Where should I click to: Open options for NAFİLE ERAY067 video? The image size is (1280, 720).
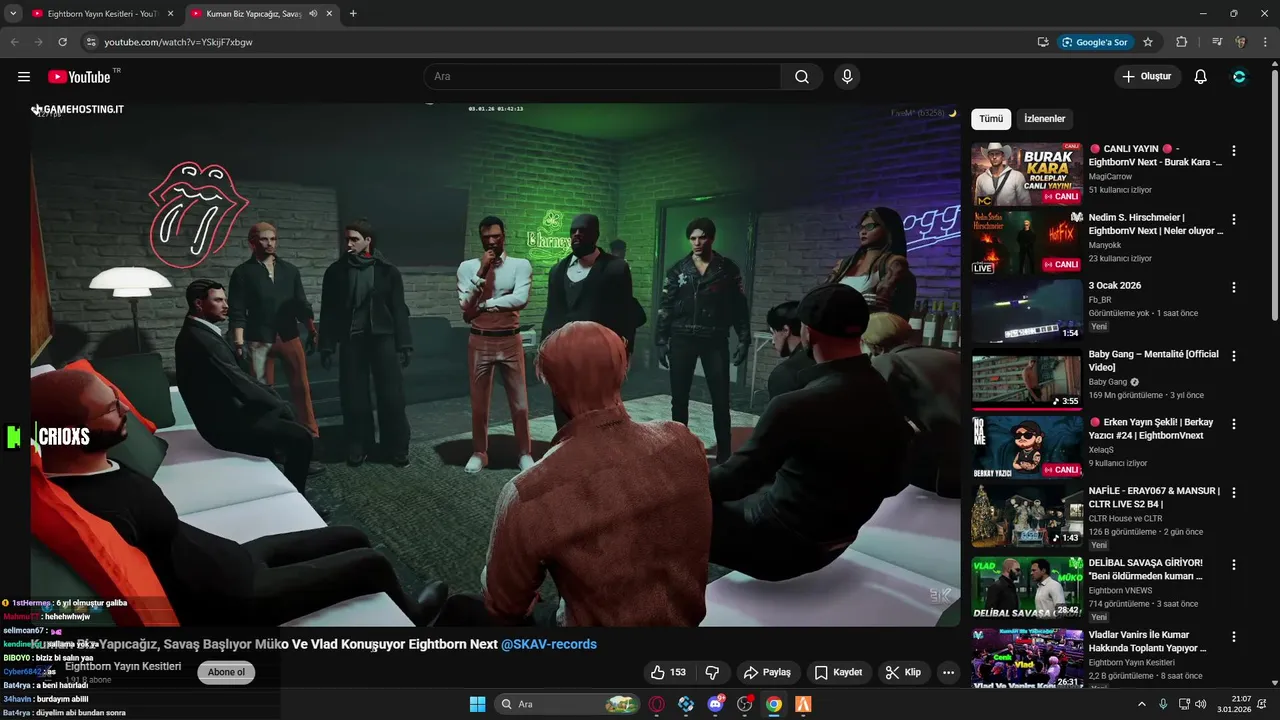1234,492
